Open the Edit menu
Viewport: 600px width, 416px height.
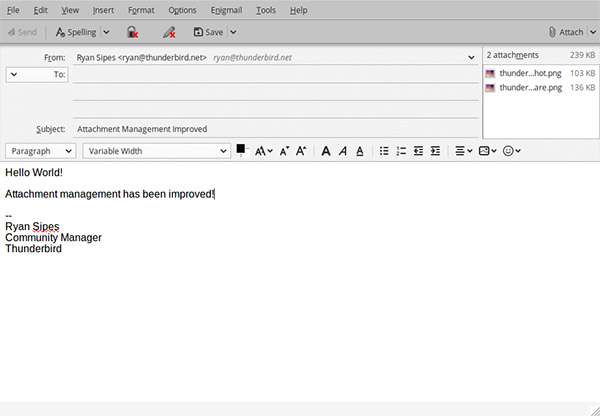[40, 10]
